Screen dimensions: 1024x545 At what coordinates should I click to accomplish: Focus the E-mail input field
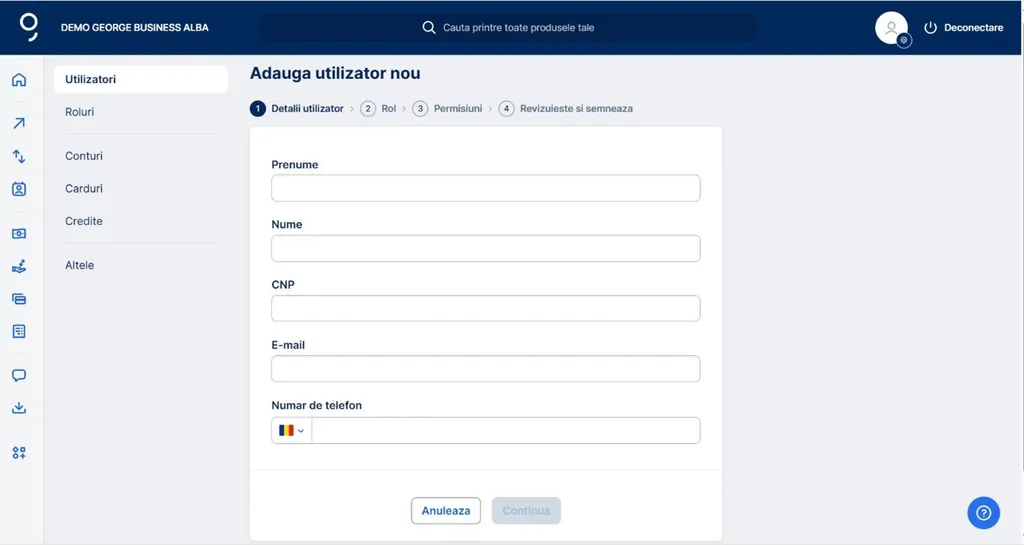(485, 368)
